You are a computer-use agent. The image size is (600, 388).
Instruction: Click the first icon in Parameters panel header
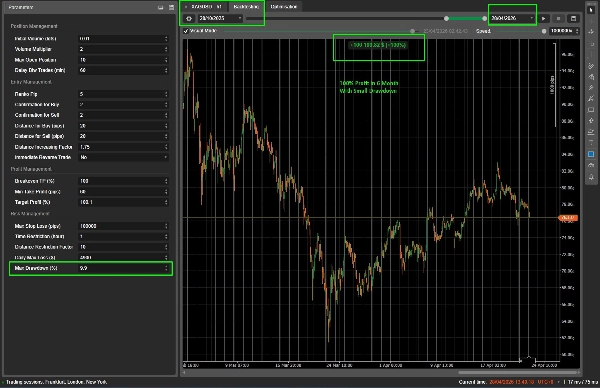point(161,7)
